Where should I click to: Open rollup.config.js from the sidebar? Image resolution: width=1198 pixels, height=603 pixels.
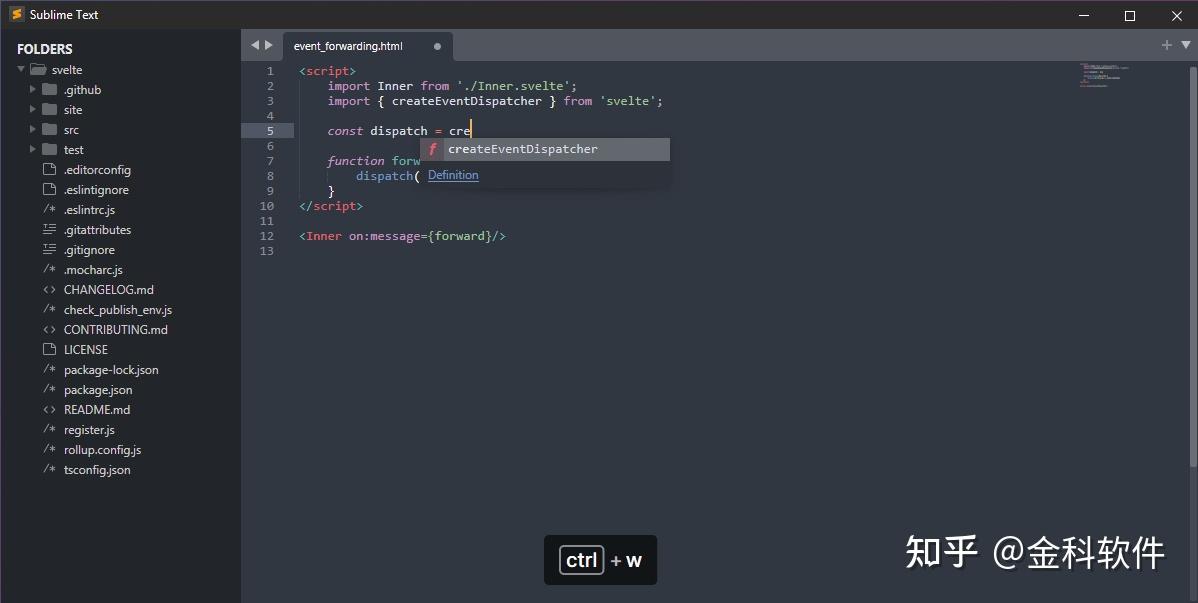[102, 449]
